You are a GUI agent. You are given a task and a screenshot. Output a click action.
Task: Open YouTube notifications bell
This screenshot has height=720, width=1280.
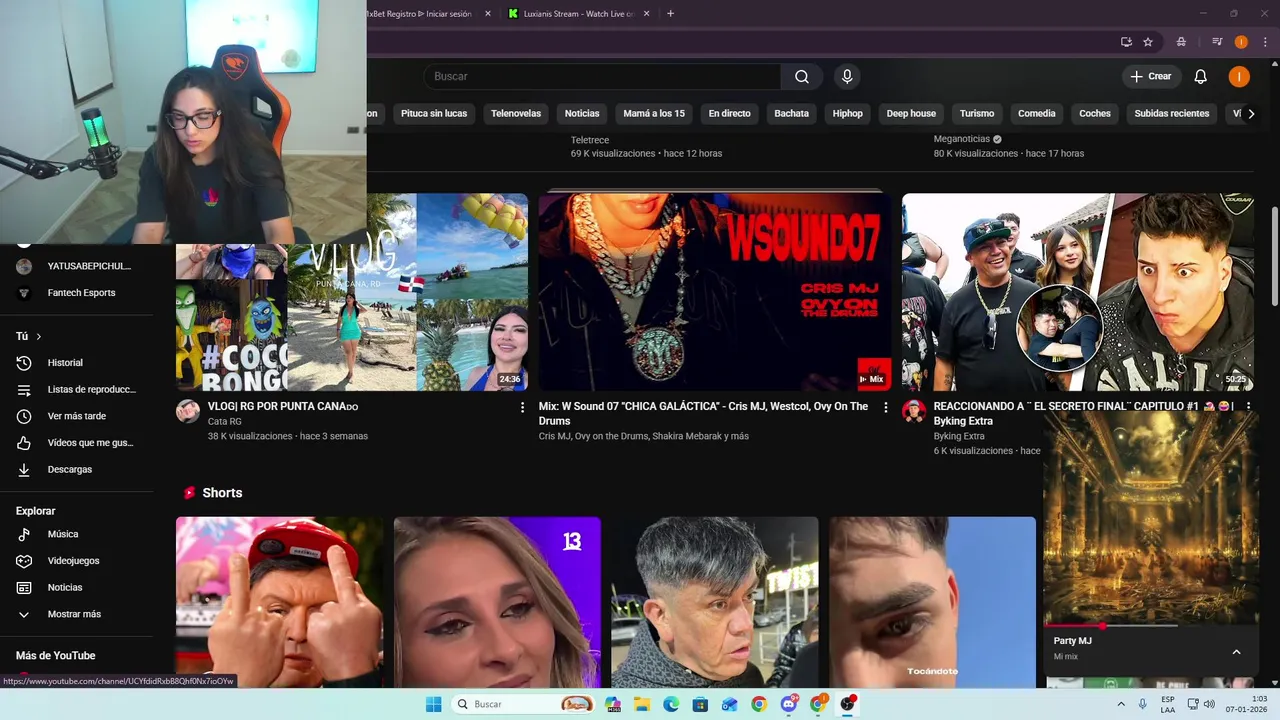coord(1200,77)
